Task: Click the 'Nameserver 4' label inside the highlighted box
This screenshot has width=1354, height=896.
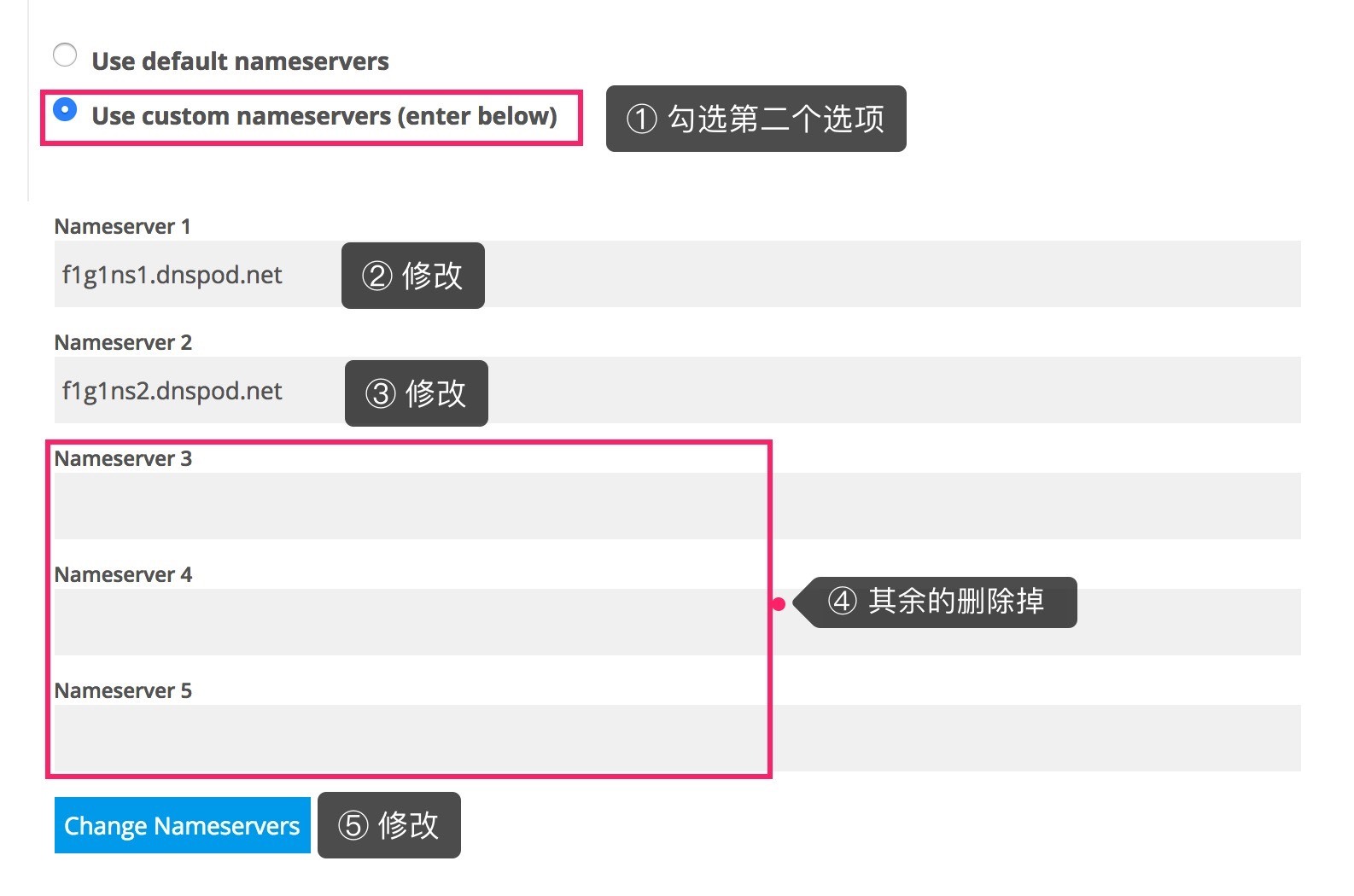Action: (x=123, y=574)
